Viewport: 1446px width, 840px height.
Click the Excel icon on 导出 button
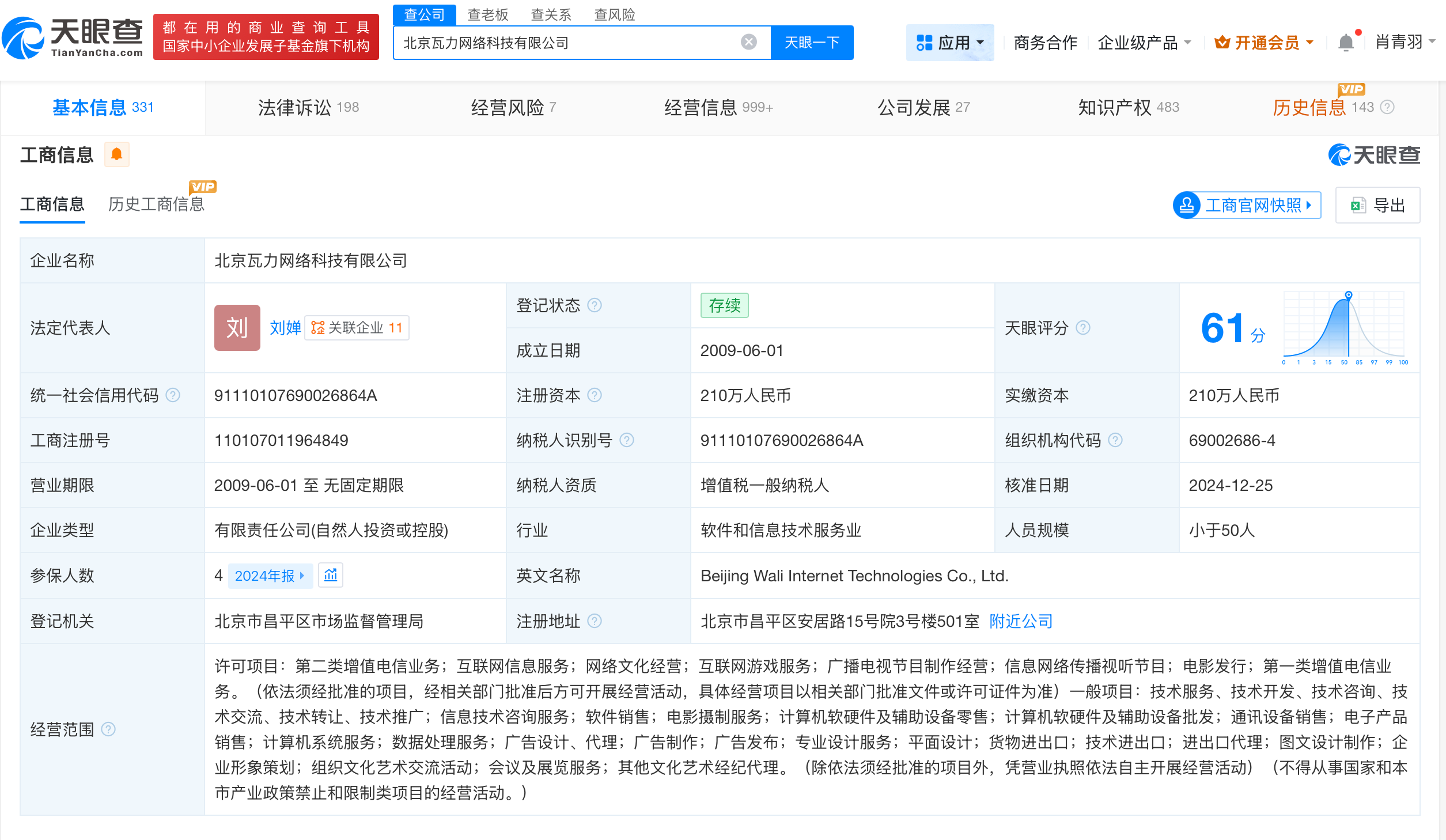tap(1358, 205)
